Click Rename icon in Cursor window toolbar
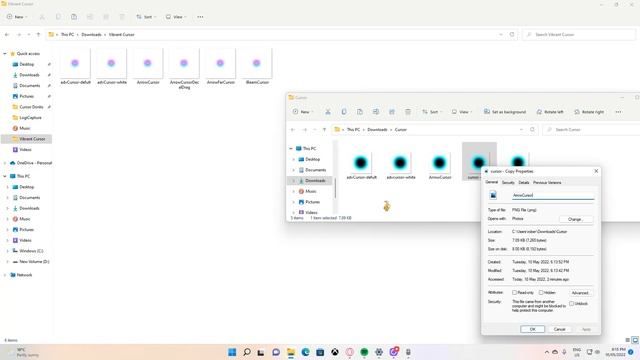Screen dimensions: 640x360 [376, 112]
